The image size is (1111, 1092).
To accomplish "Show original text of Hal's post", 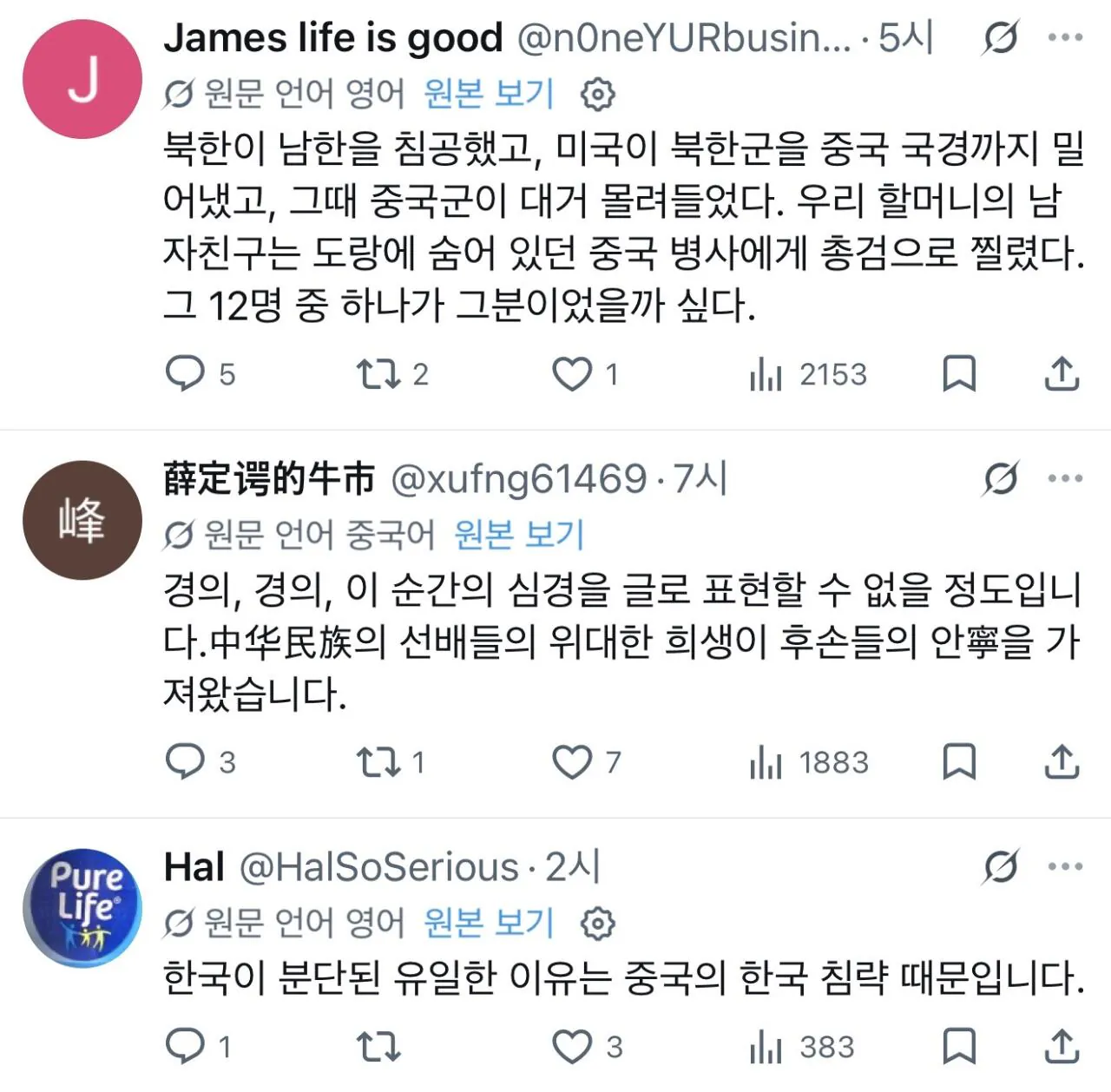I will point(489,923).
